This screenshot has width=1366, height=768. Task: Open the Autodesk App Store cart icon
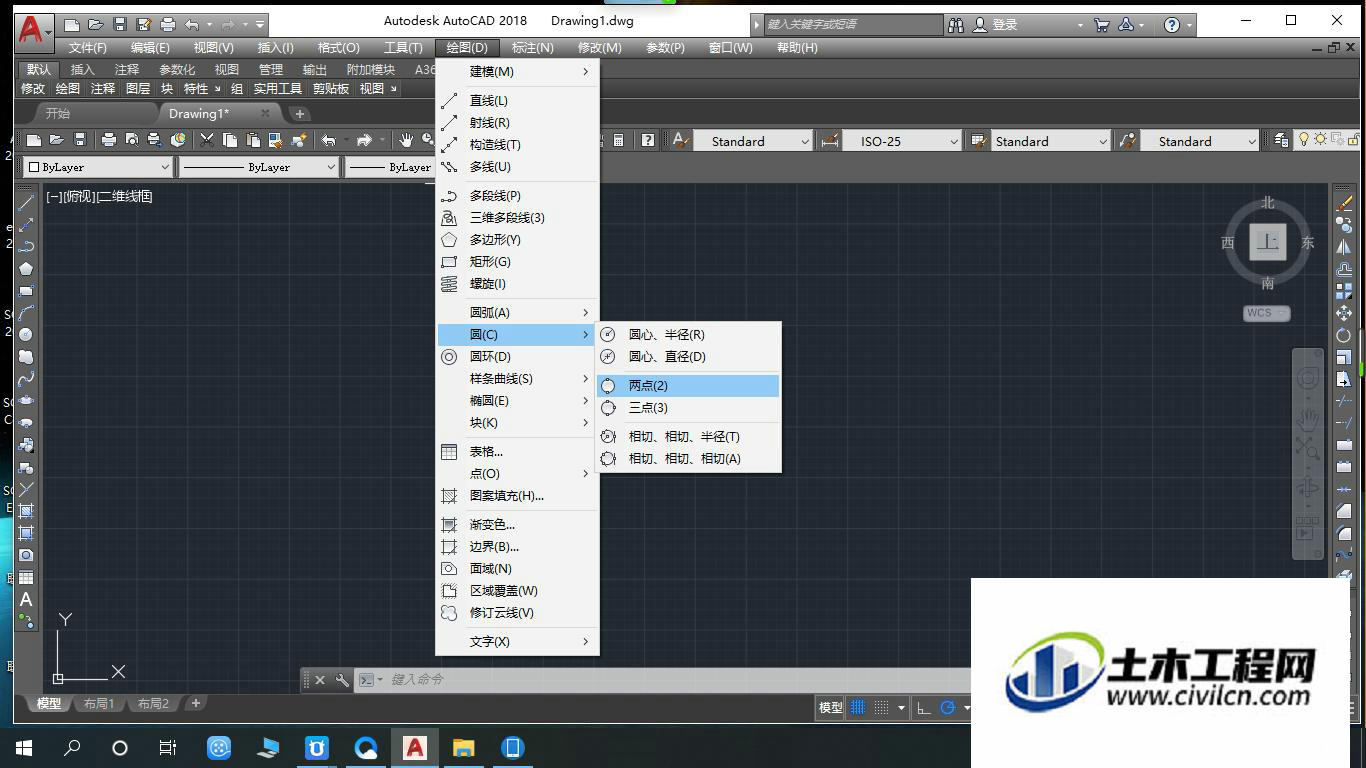[1101, 24]
